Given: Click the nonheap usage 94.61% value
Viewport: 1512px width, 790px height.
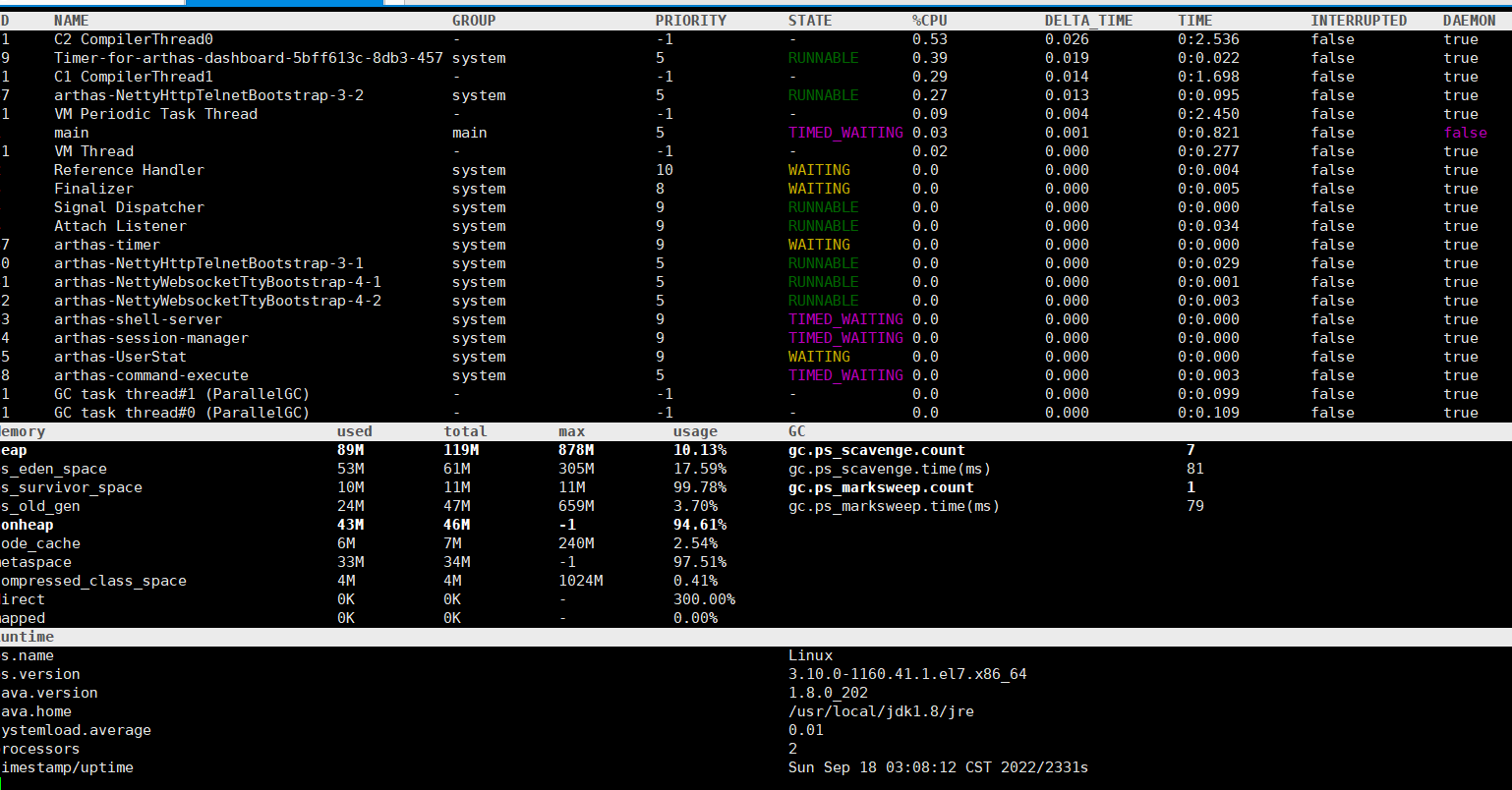Looking at the screenshot, I should click(700, 525).
